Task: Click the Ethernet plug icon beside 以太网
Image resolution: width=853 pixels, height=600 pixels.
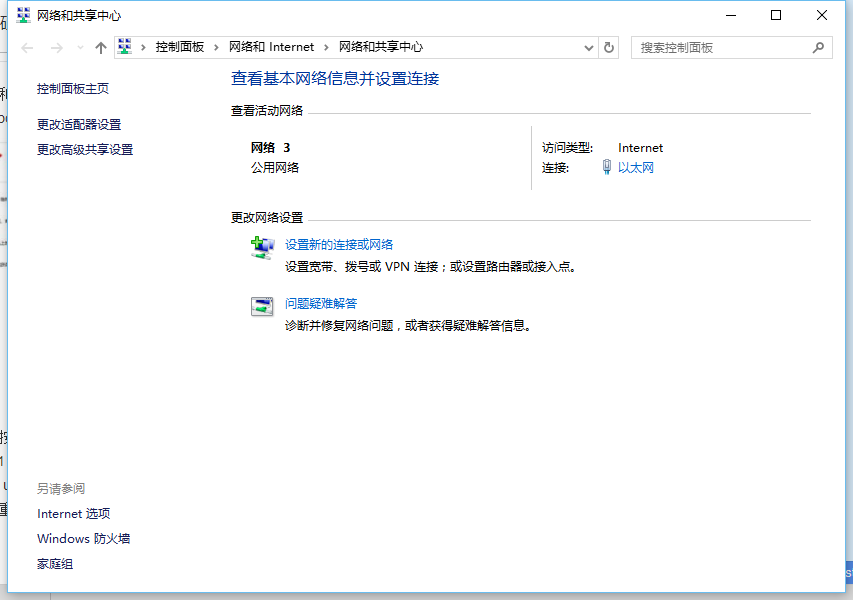Action: [x=607, y=167]
